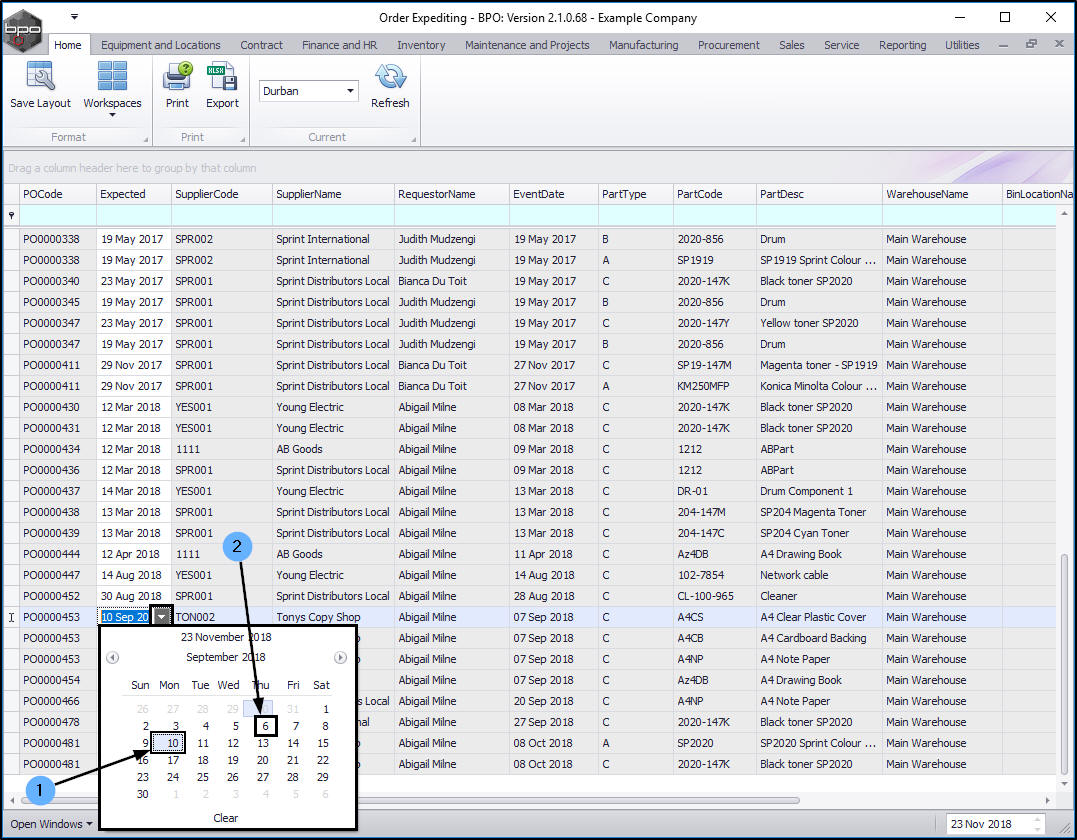Click the BPO application logo
Image resolution: width=1077 pixels, height=840 pixels.
22,31
